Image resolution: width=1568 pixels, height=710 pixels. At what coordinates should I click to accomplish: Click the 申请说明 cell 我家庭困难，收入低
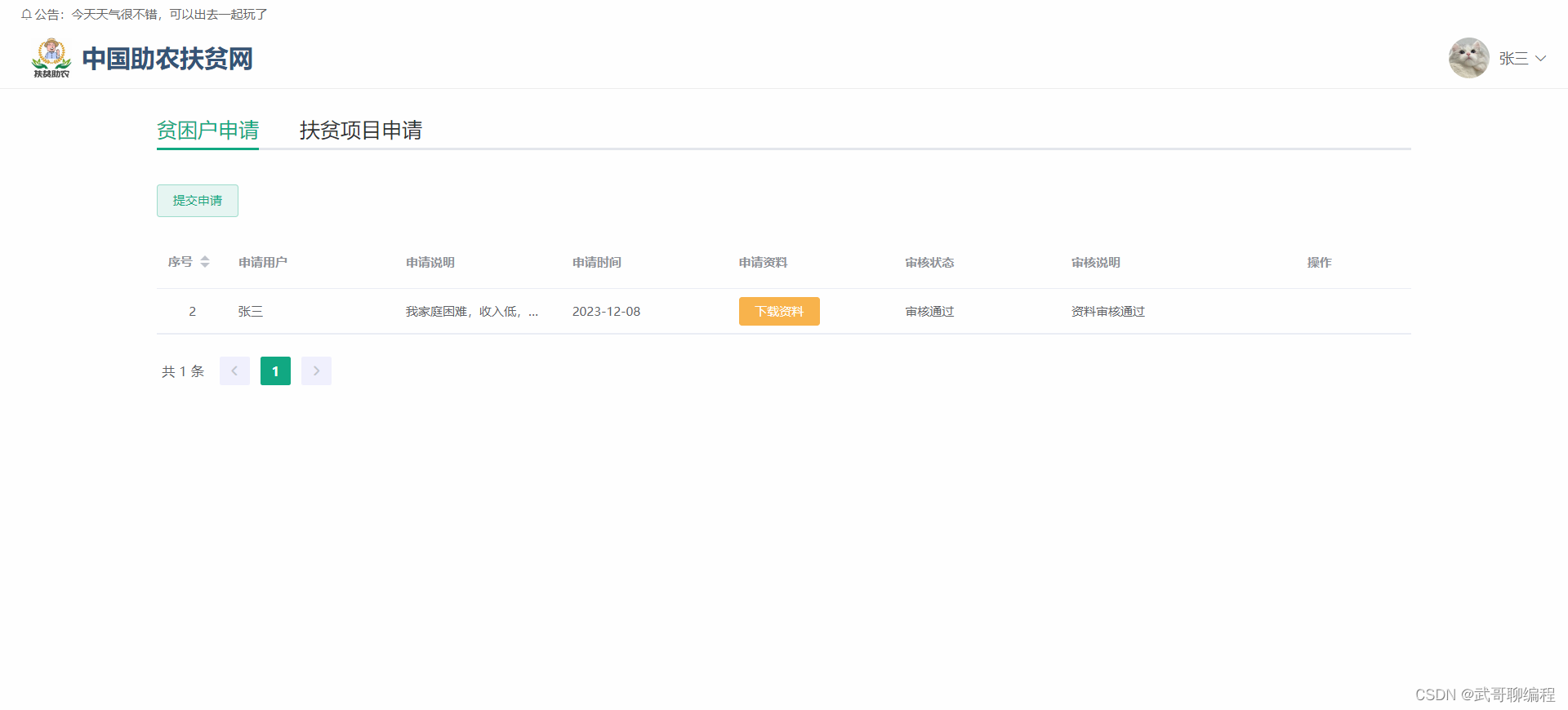(472, 312)
